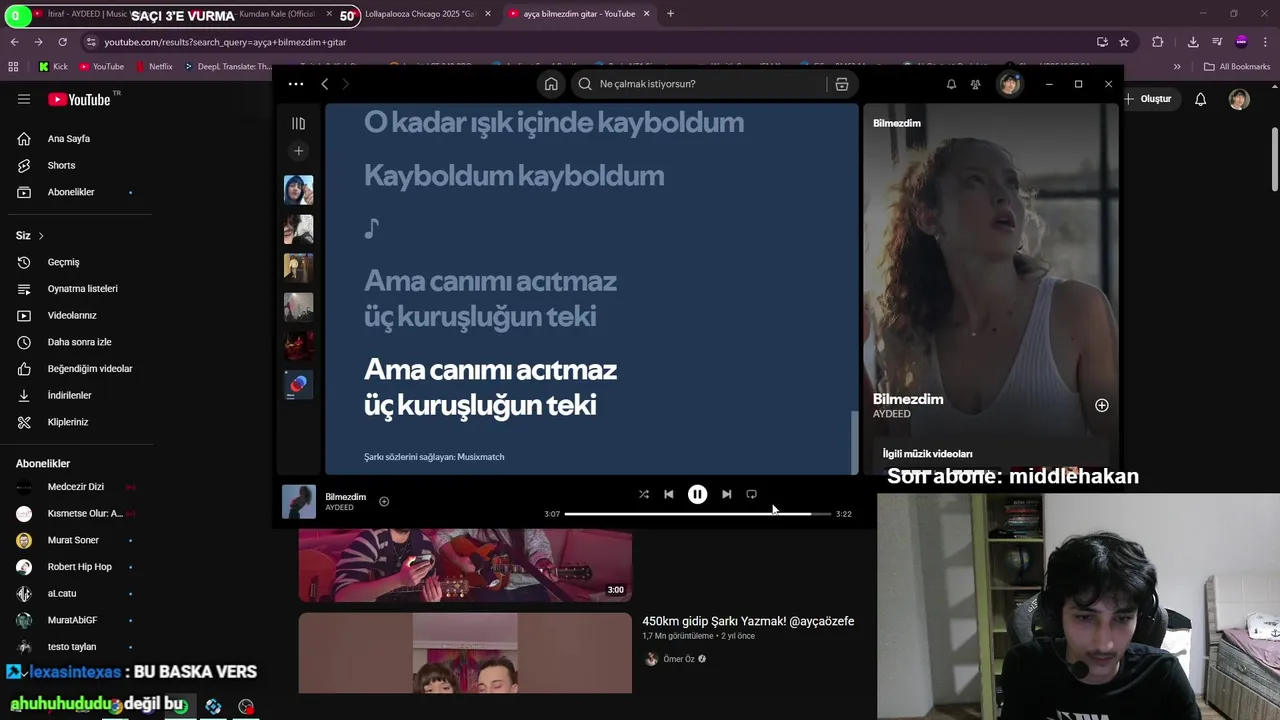Open Spotify notifications bell
Viewport: 1280px width, 720px height.
click(x=951, y=84)
